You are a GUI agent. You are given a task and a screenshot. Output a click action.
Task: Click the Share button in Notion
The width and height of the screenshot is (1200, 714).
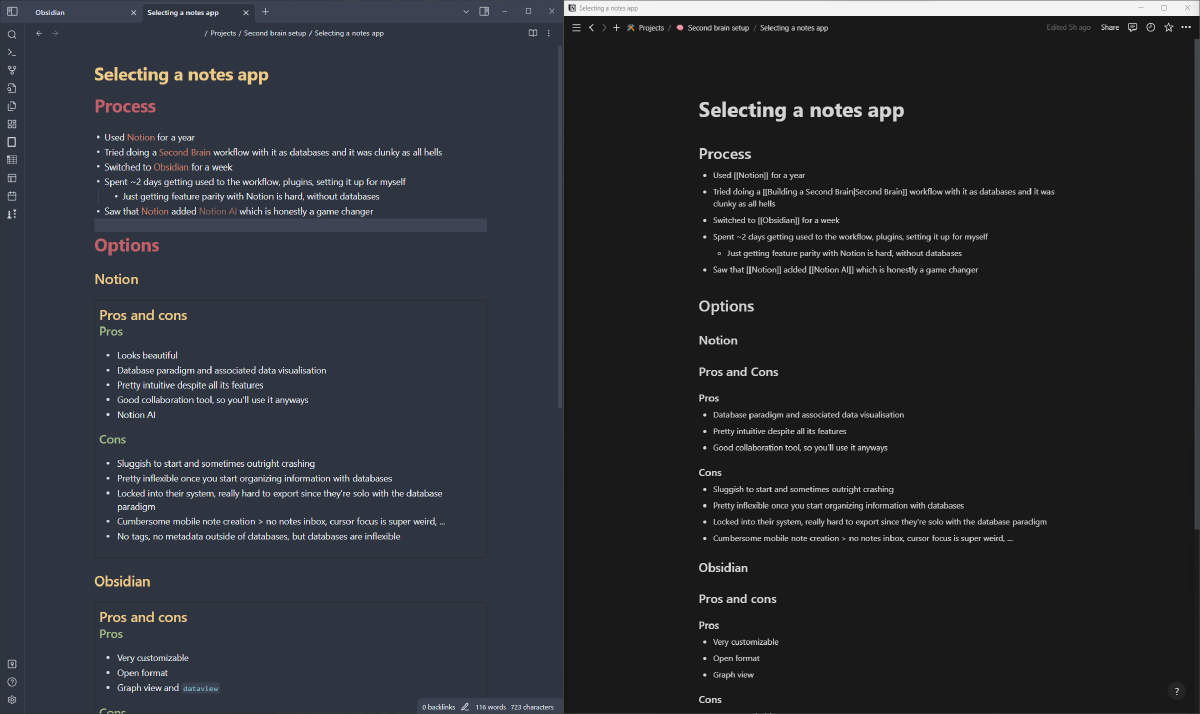1110,28
